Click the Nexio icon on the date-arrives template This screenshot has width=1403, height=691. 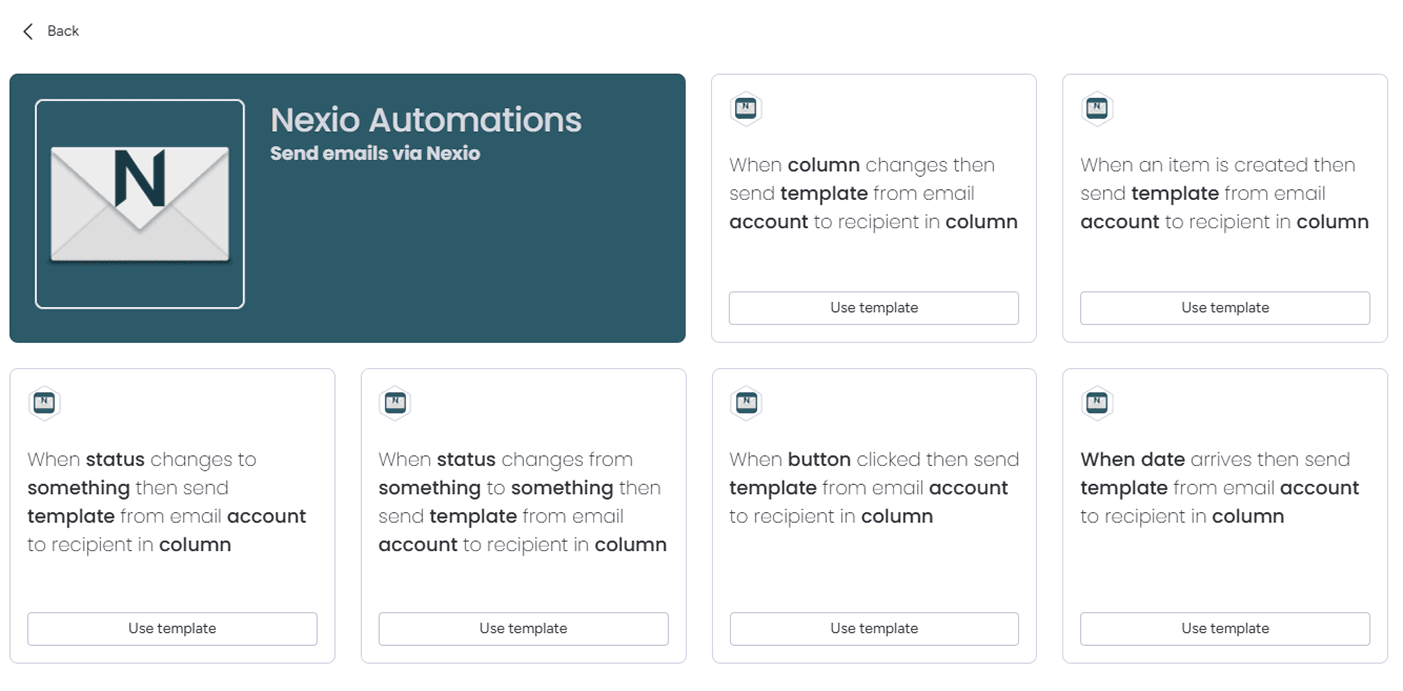pos(1097,403)
